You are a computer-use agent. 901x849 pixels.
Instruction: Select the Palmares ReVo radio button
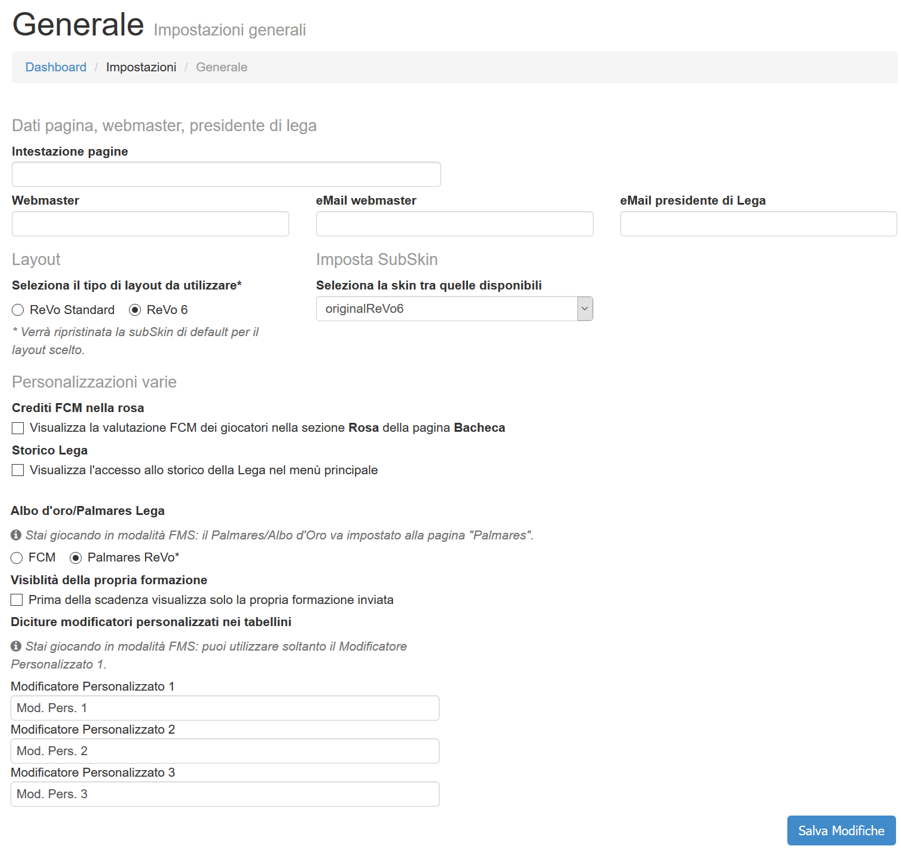point(76,558)
